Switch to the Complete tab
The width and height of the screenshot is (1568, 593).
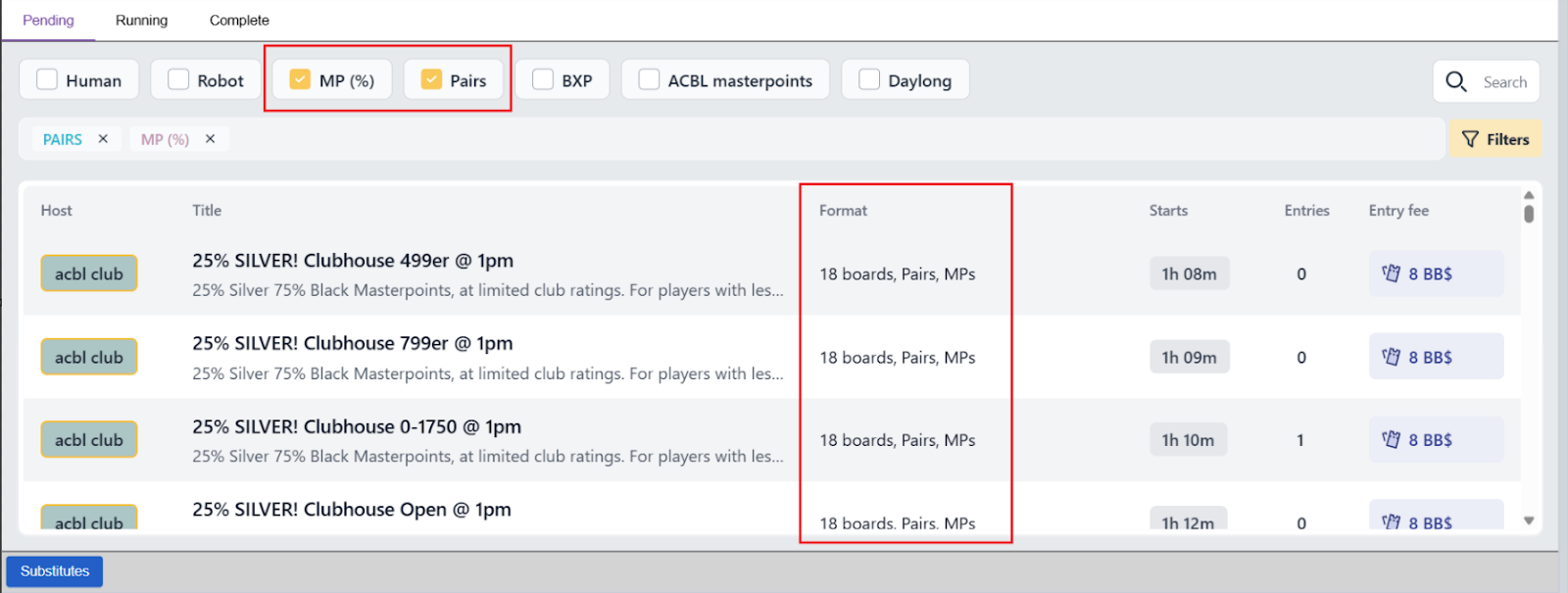click(x=239, y=21)
